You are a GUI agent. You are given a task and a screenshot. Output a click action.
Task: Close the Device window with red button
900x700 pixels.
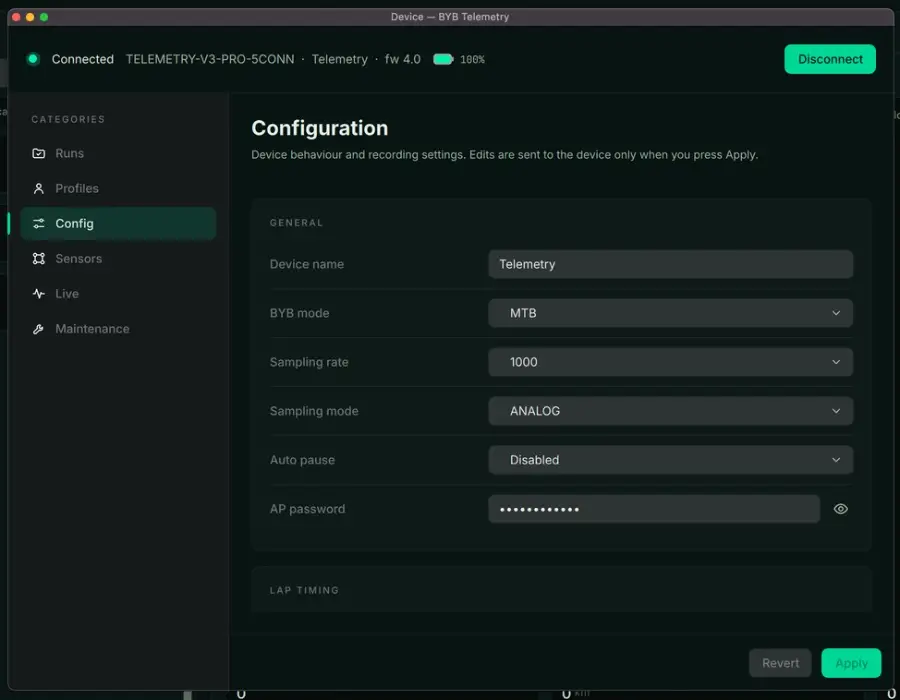[x=16, y=17]
